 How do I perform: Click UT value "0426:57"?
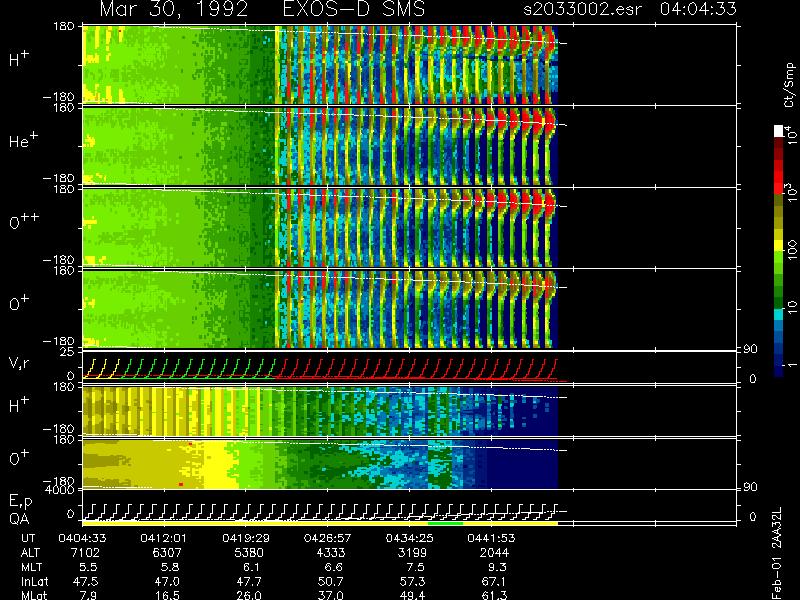(x=328, y=538)
